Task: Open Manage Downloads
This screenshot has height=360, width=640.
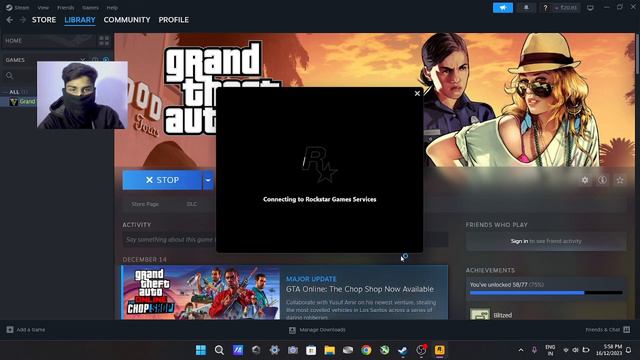Action: point(317,330)
